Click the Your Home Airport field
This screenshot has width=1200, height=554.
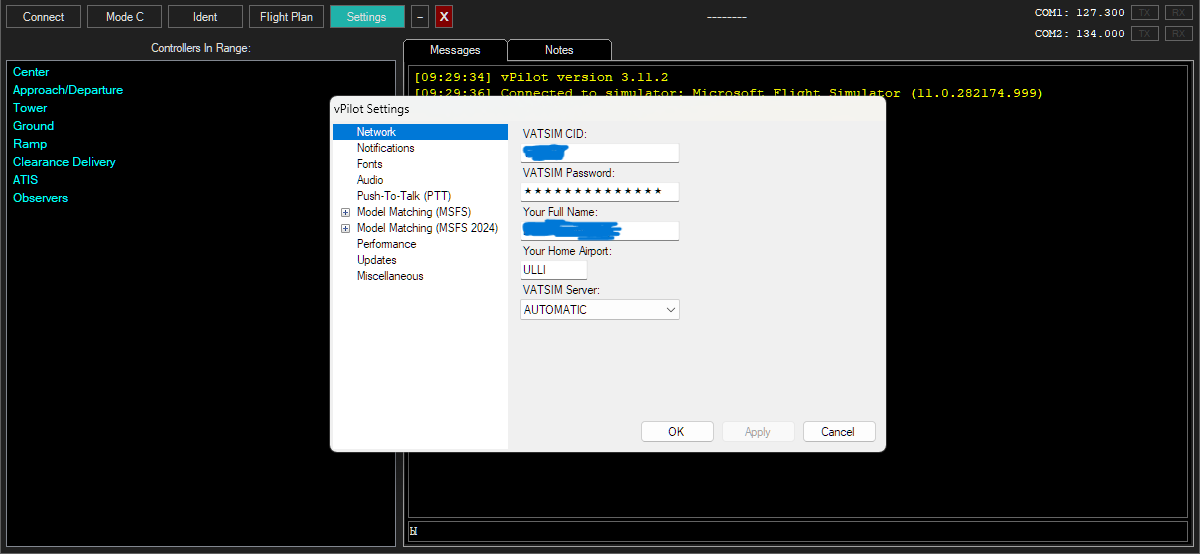pos(554,270)
